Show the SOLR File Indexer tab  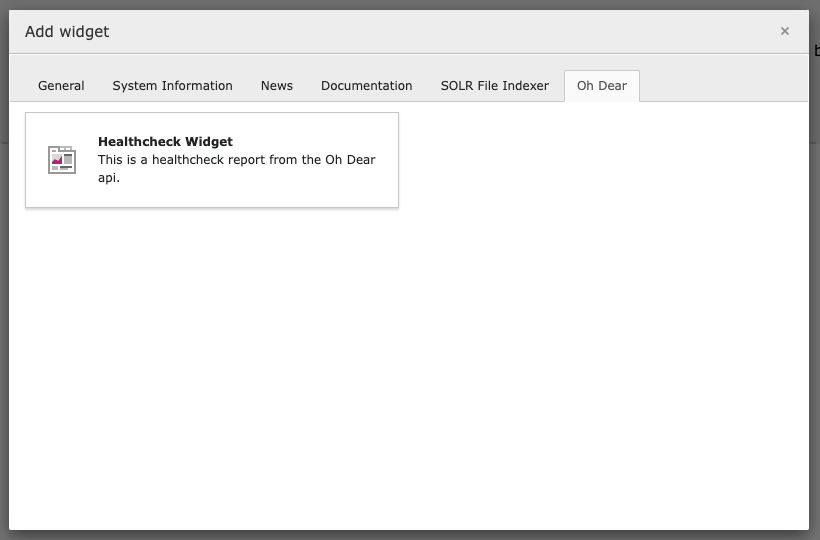click(495, 86)
